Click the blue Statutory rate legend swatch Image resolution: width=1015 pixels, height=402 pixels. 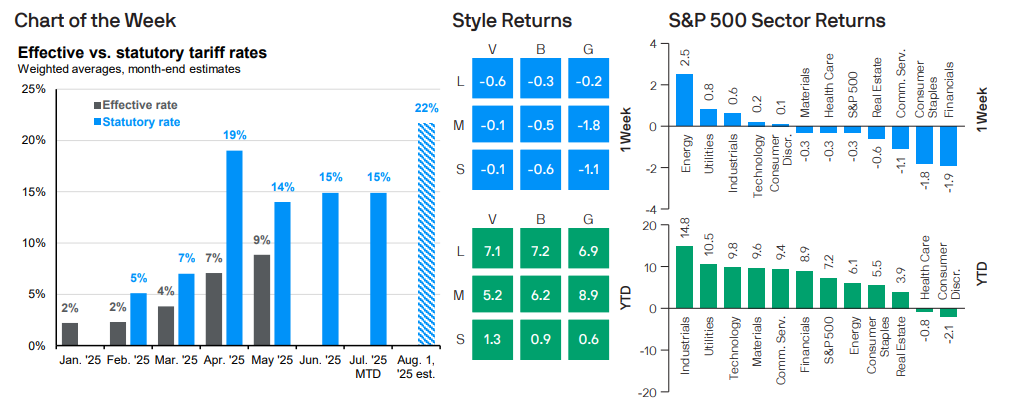click(x=97, y=121)
